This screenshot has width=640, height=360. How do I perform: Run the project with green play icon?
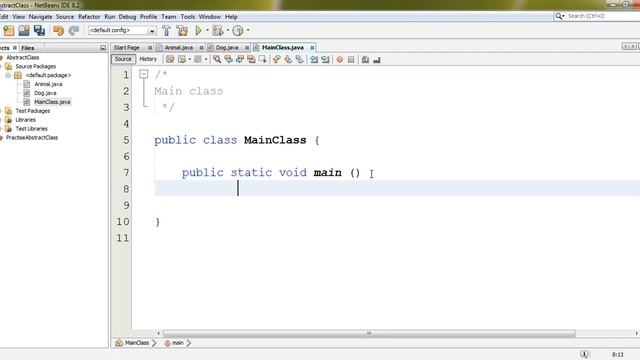(x=198, y=31)
